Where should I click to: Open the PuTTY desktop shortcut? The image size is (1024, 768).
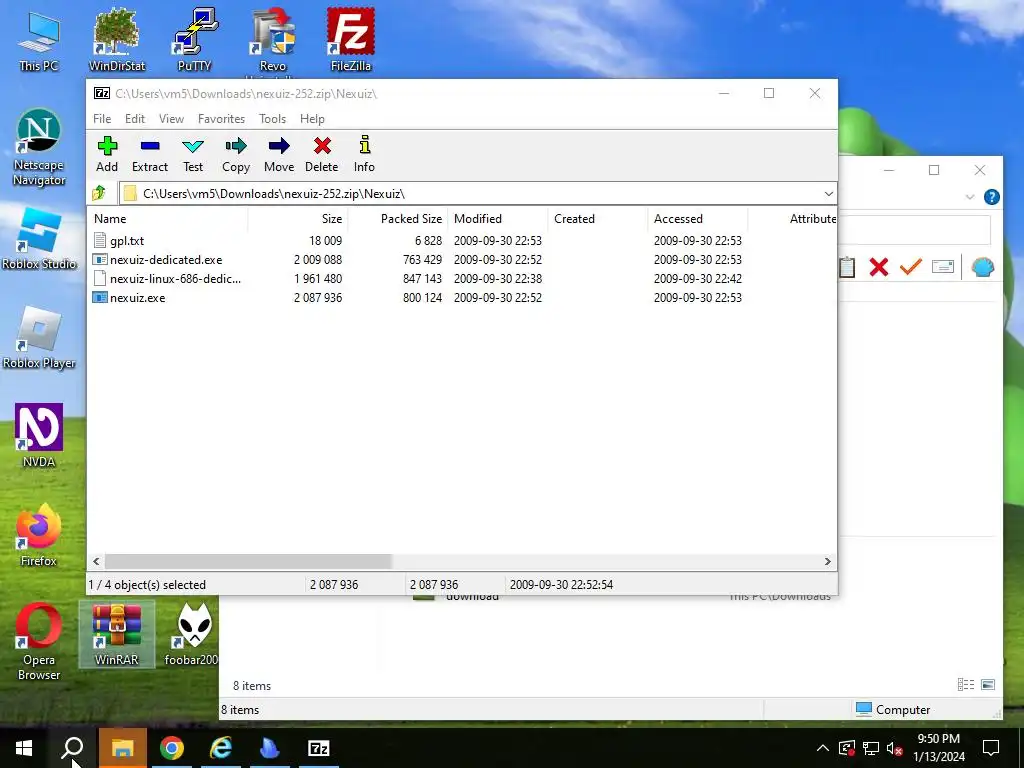195,40
